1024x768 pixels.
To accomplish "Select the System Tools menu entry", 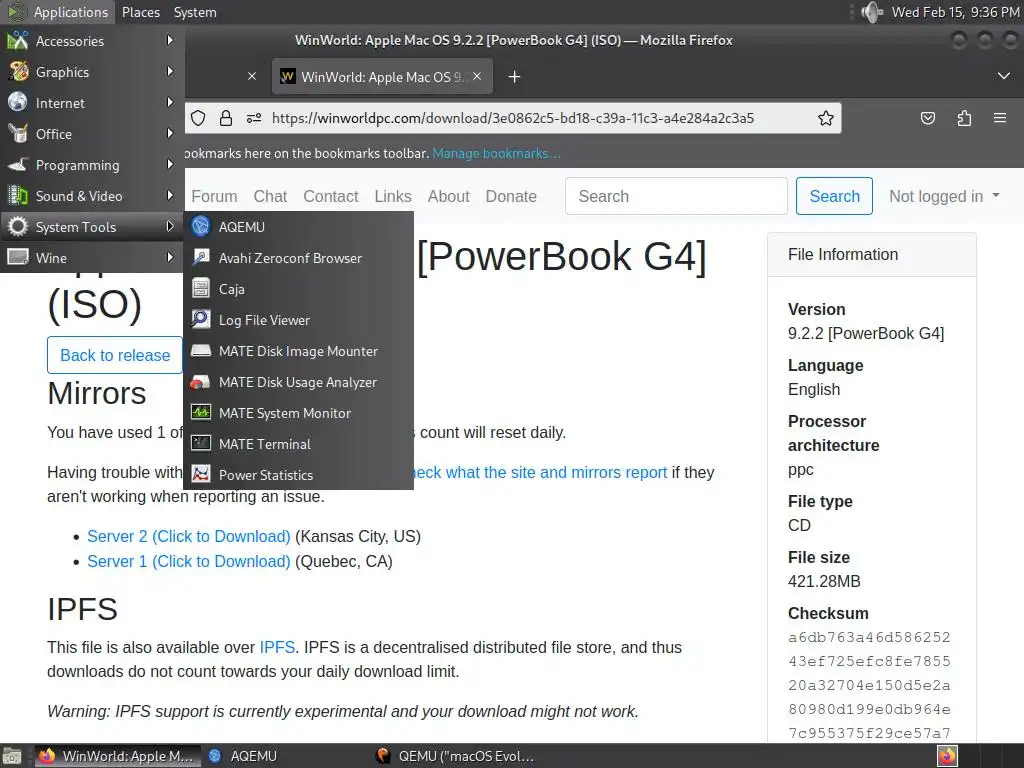I will tap(92, 227).
